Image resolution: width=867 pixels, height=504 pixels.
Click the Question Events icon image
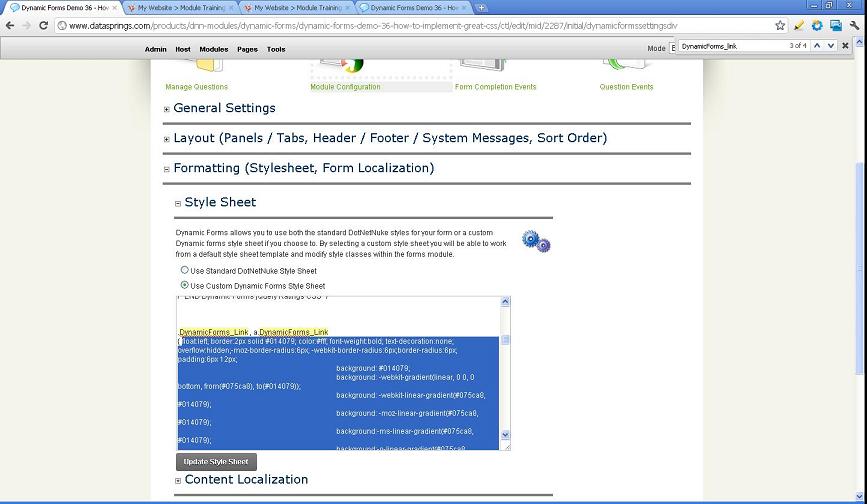pos(626,65)
